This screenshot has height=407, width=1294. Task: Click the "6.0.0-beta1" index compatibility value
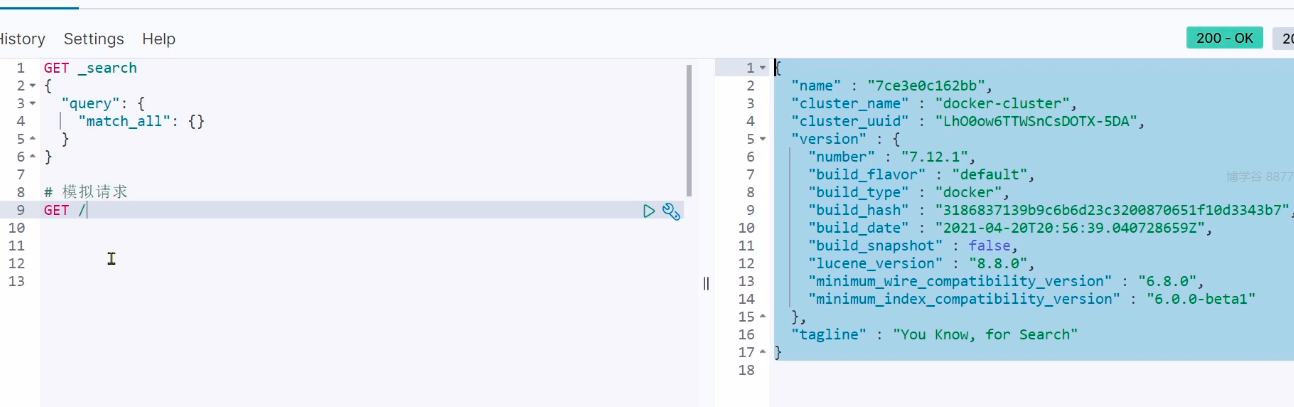pyautogui.click(x=1202, y=299)
